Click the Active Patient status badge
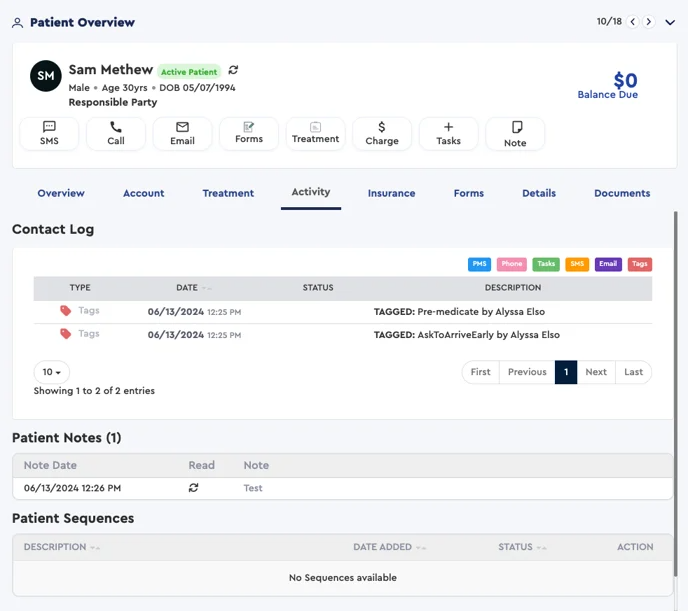The image size is (688, 611). (x=189, y=71)
